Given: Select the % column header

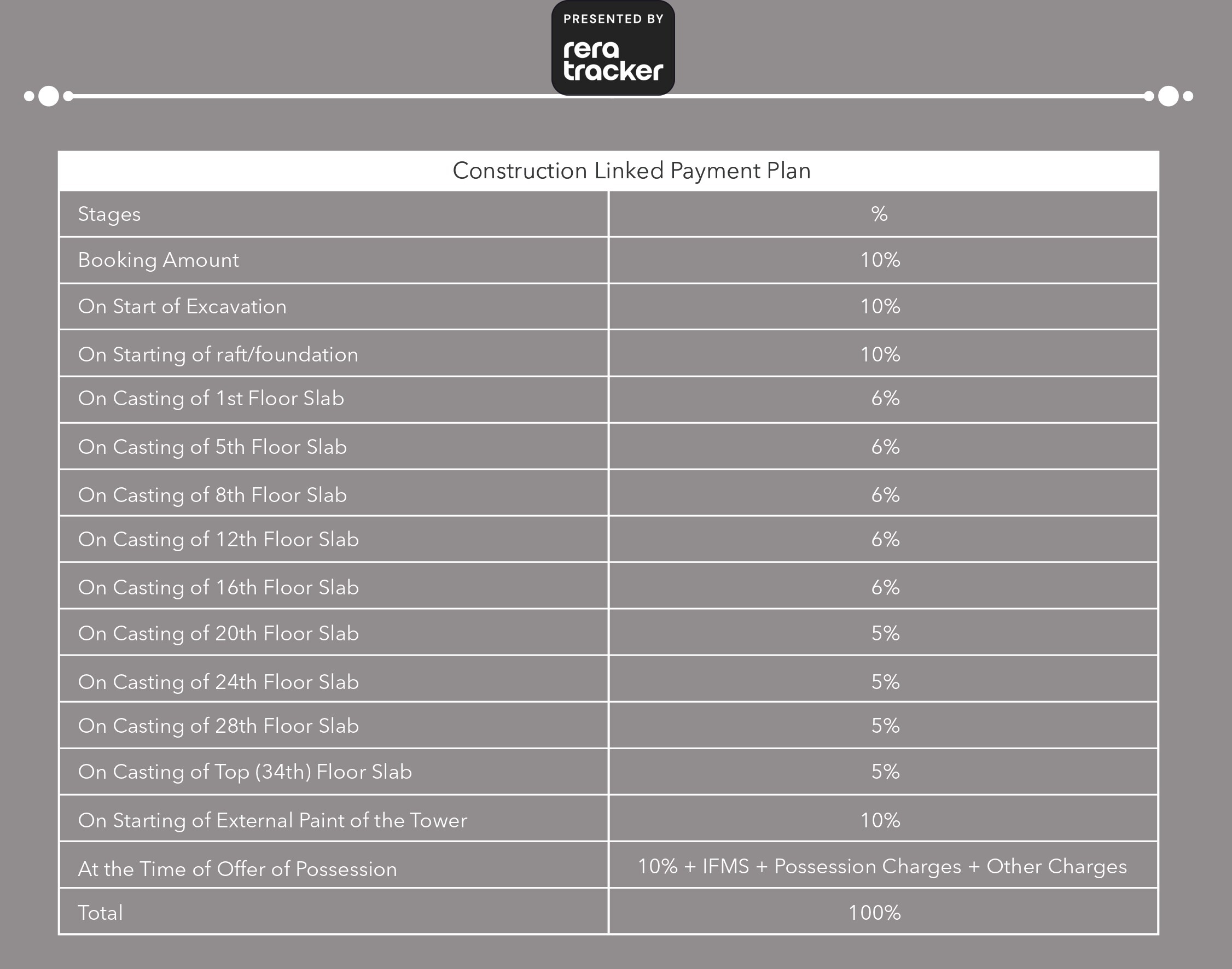Looking at the screenshot, I should (x=879, y=214).
